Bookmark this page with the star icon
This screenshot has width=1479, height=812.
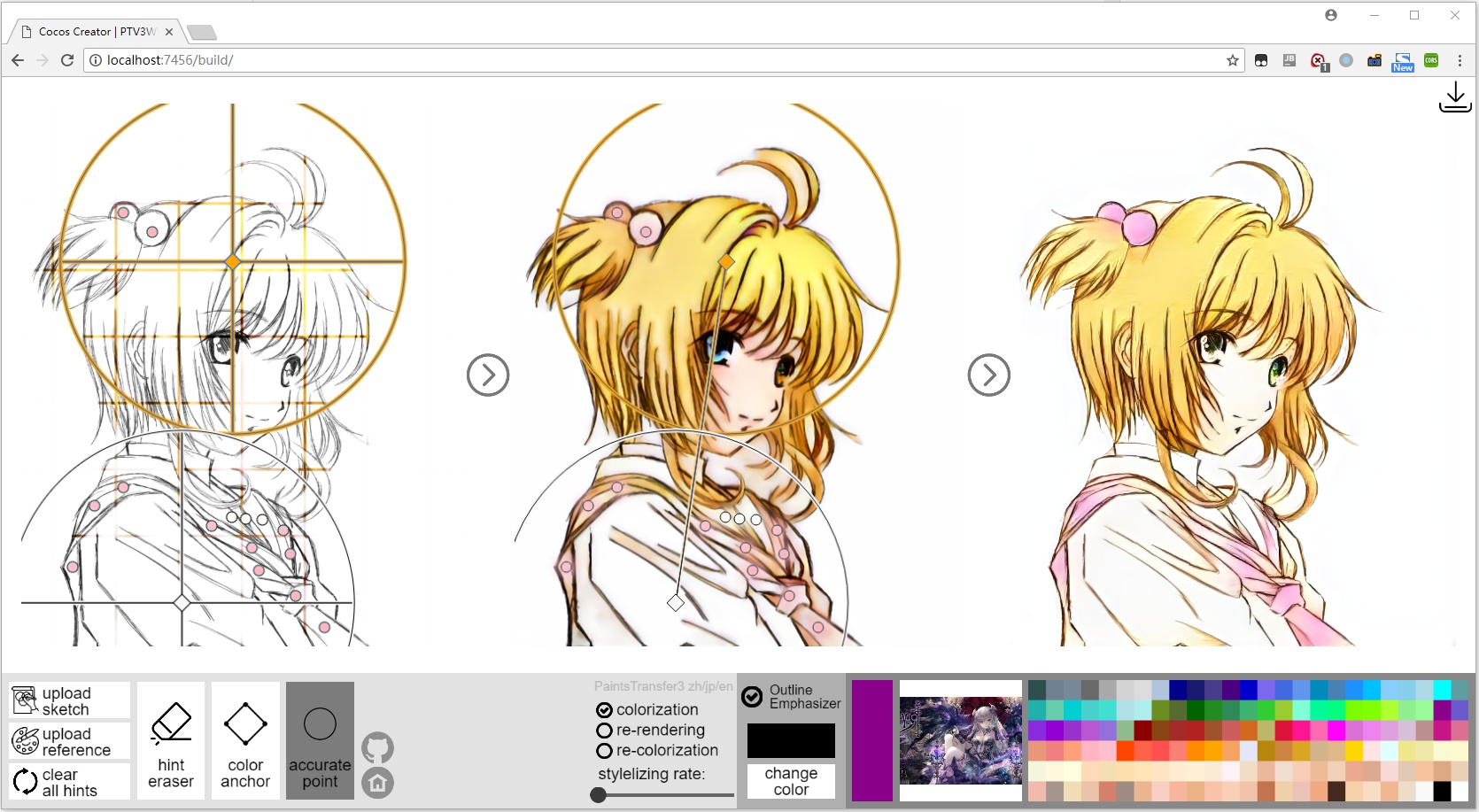(1232, 60)
